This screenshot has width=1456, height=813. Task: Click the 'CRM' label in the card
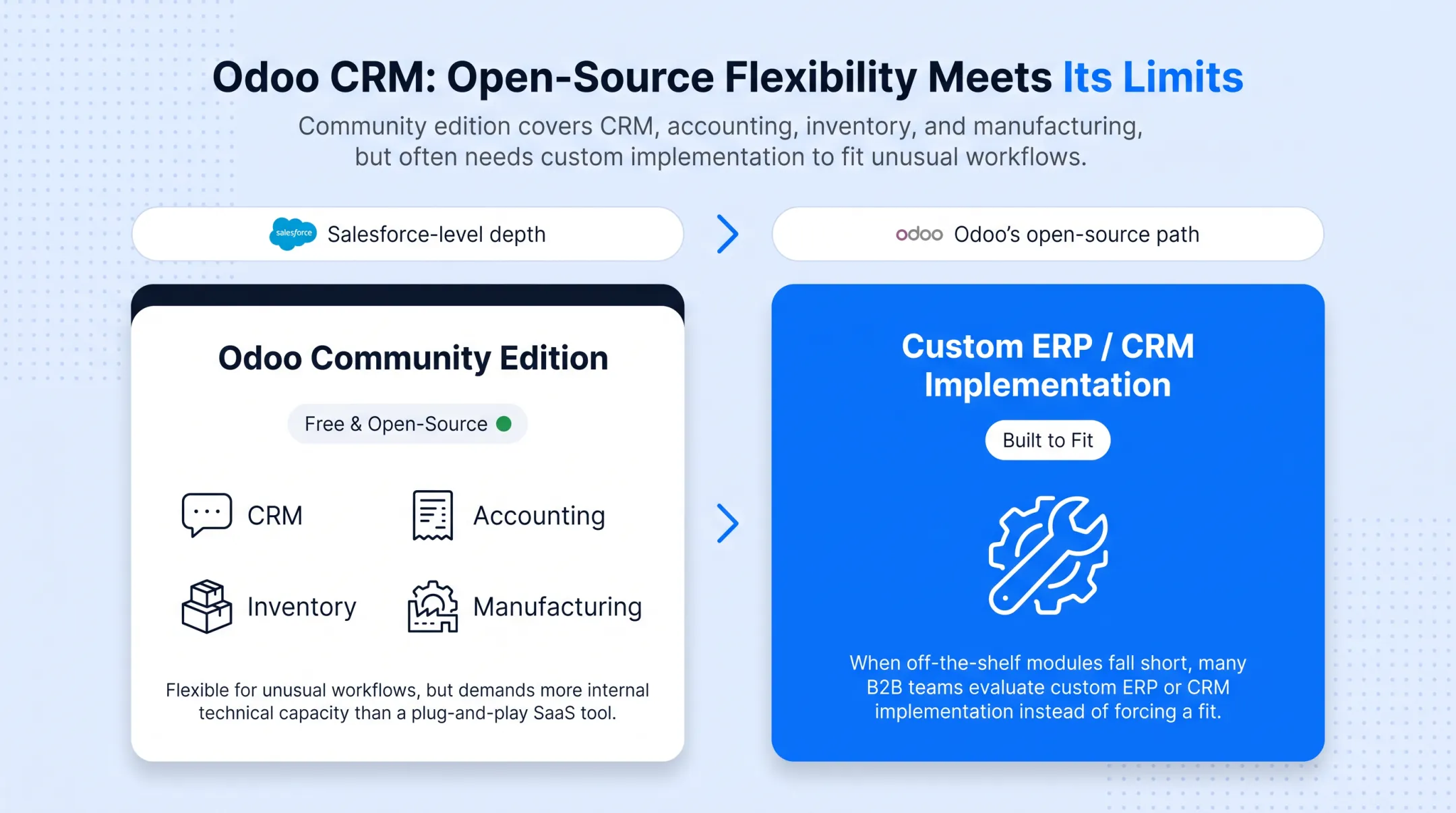[x=275, y=516]
